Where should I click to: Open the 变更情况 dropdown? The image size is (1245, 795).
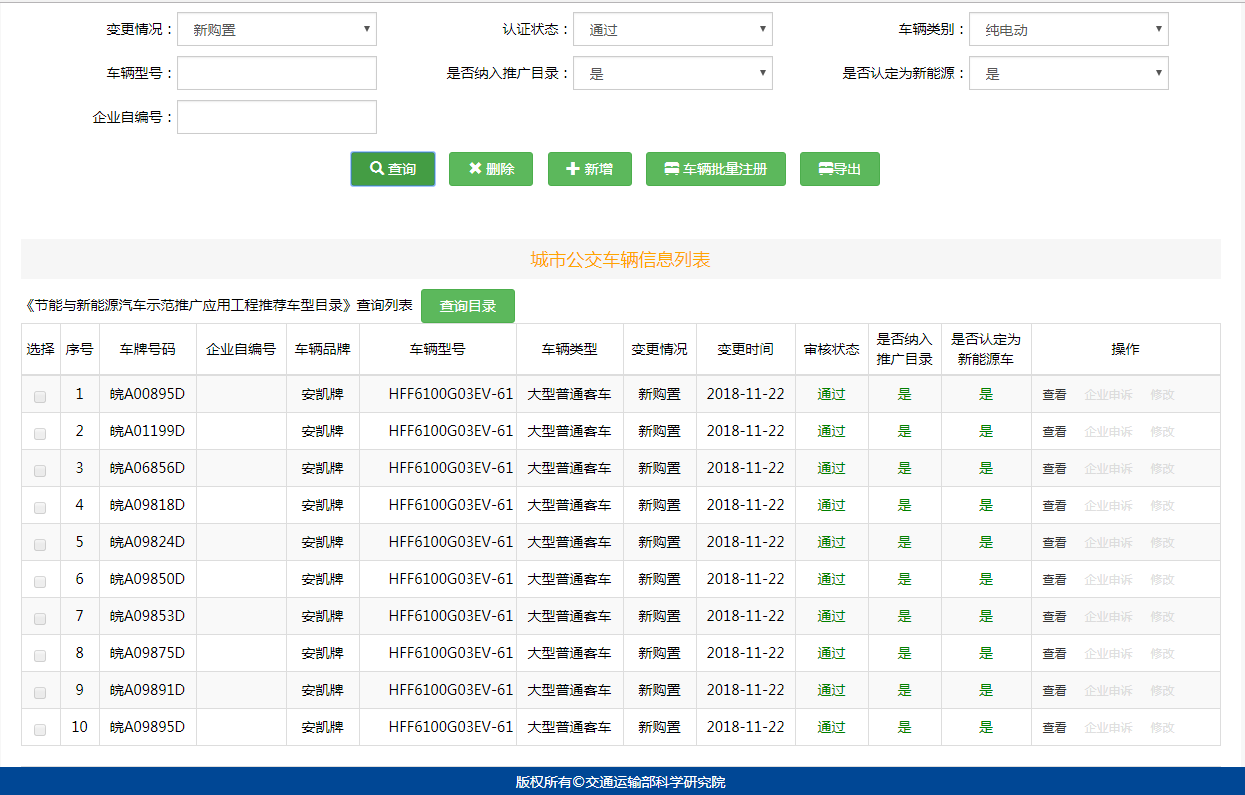(277, 30)
